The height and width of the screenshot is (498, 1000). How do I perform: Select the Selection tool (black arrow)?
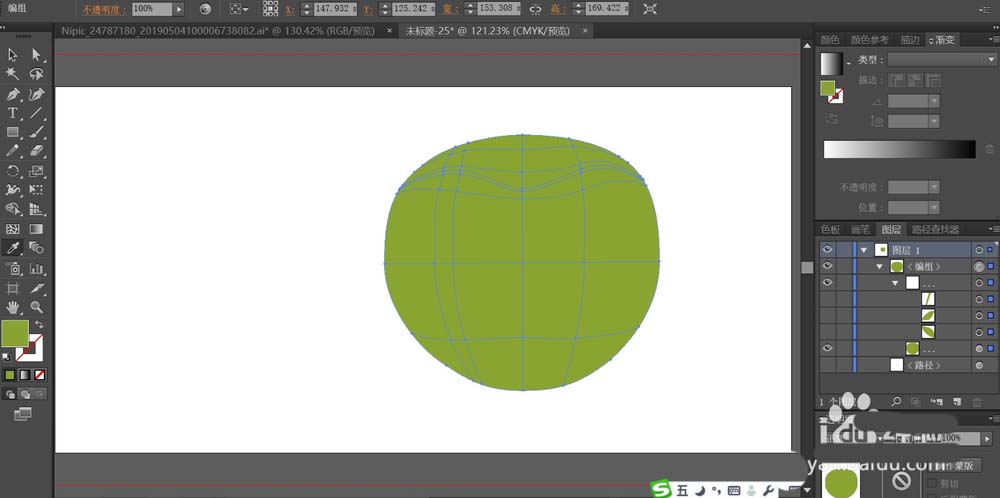13,55
